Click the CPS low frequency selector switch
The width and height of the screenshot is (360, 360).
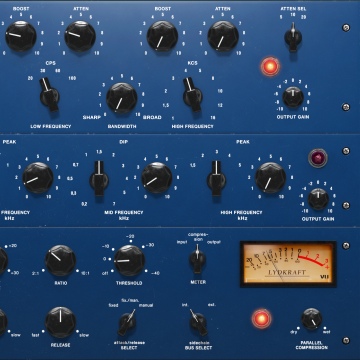49,94
